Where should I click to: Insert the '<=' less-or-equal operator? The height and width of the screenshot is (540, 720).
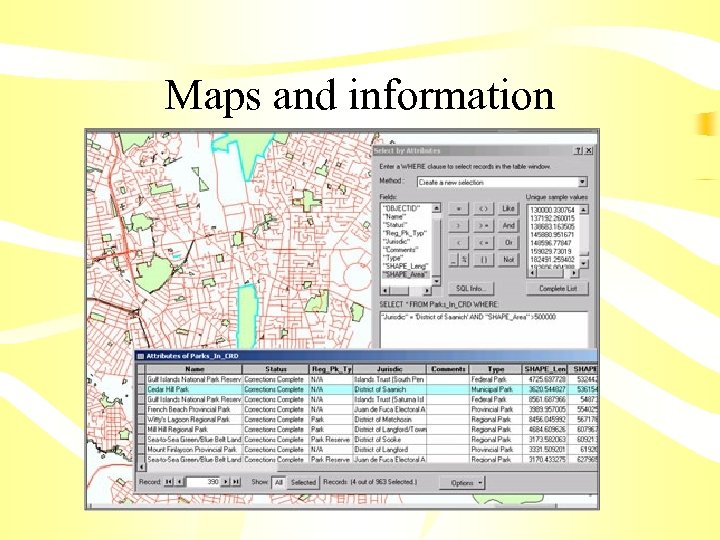pyautogui.click(x=483, y=243)
